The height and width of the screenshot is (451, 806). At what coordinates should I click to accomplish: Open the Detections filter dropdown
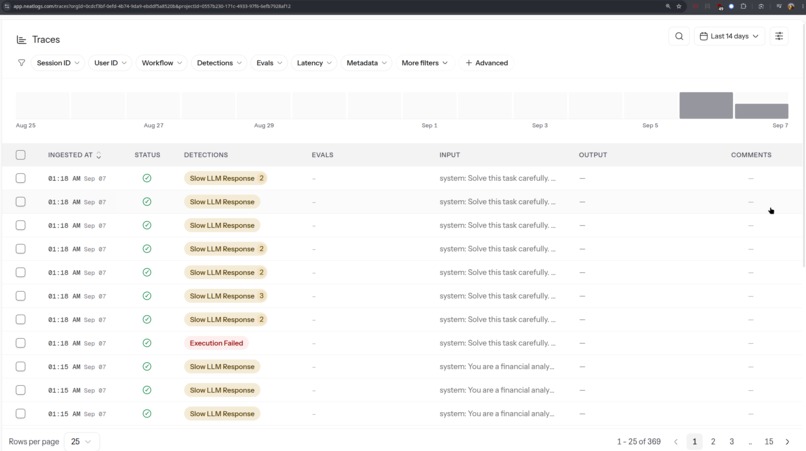click(219, 63)
